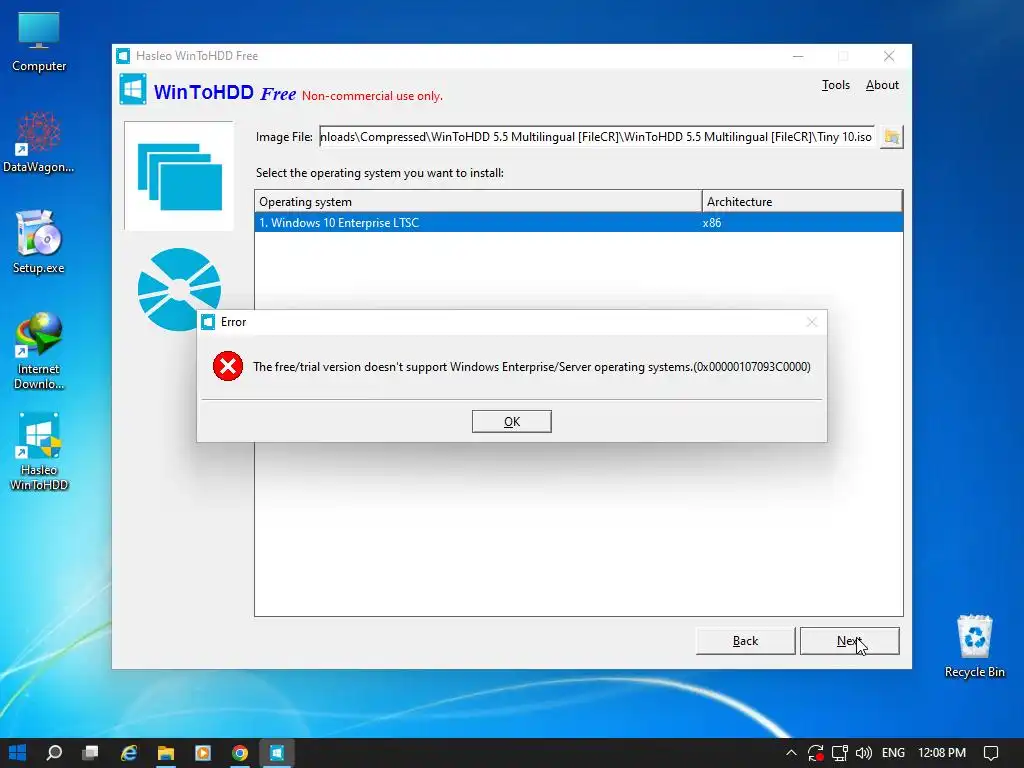Viewport: 1024px width, 768px height.
Task: Click the WinToHDD Windows logo icon
Action: 133,89
